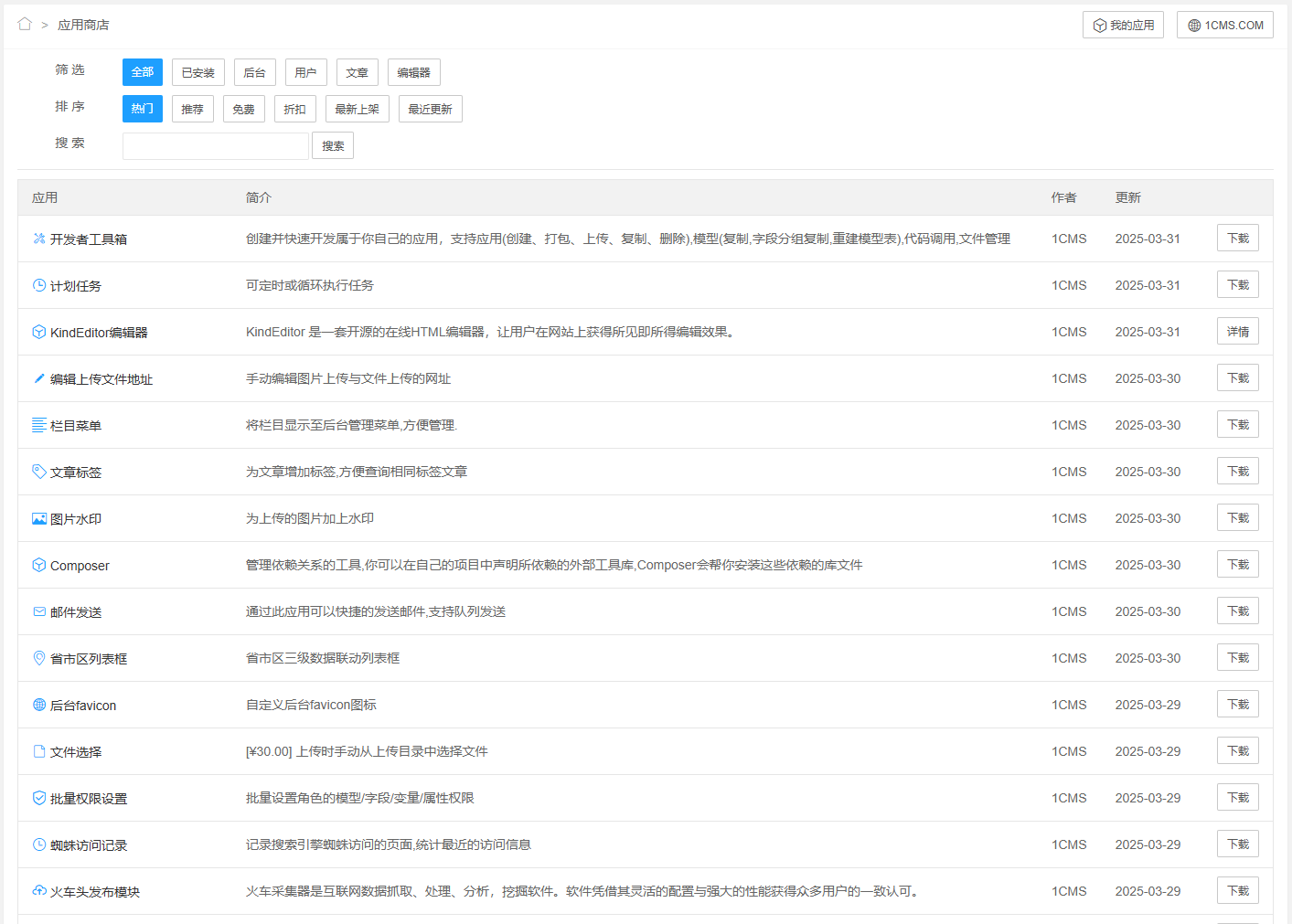Select the 全部 filter tab
The width and height of the screenshot is (1292, 924).
click(x=143, y=72)
